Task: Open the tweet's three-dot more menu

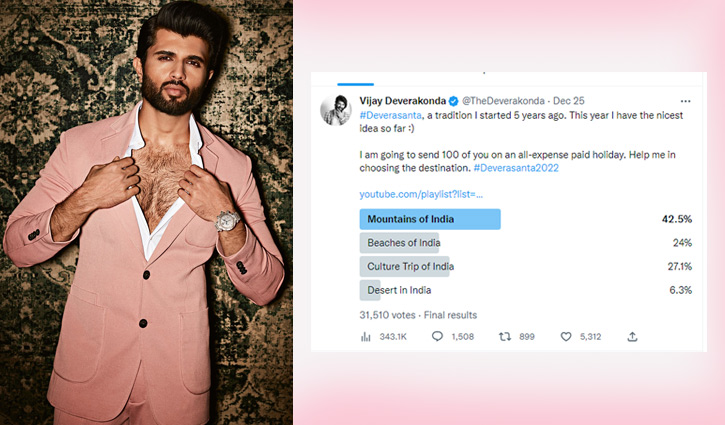Action: 685,101
